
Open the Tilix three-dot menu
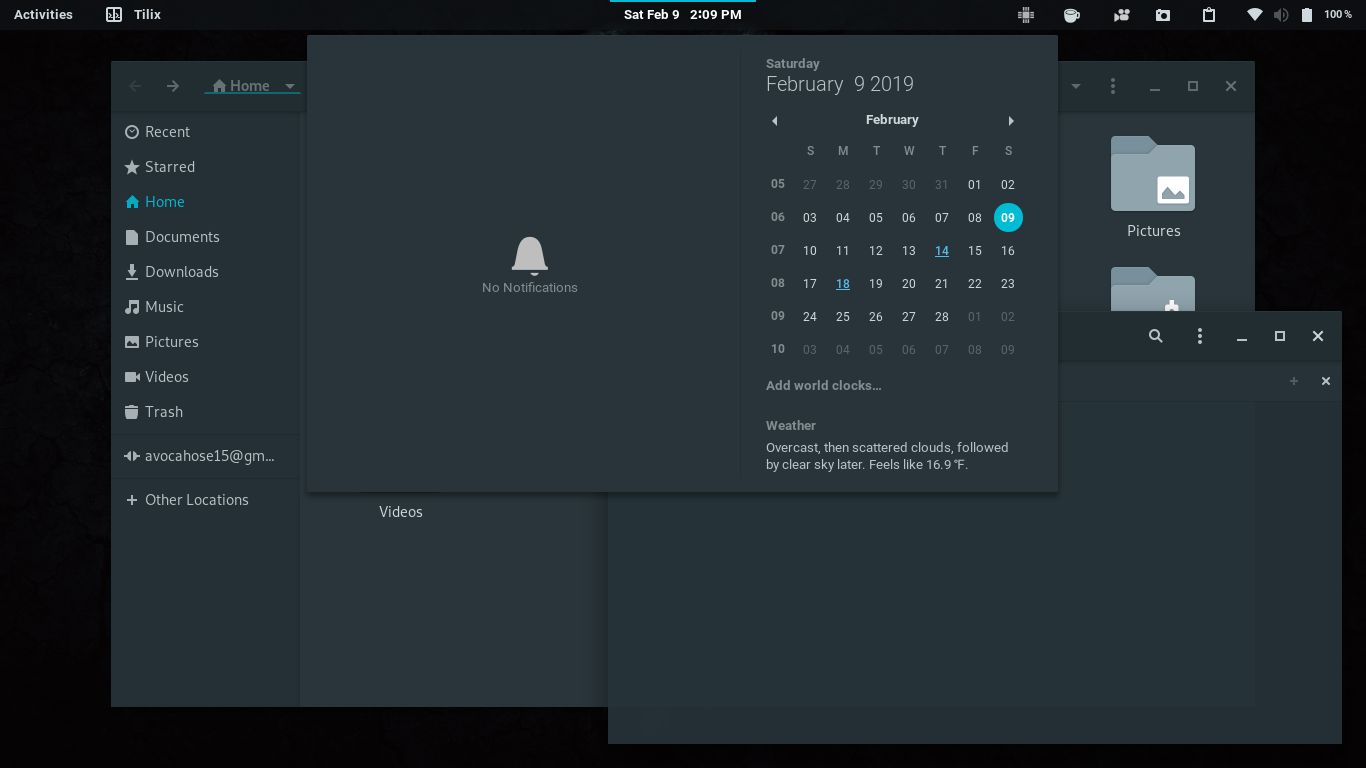tap(1200, 336)
